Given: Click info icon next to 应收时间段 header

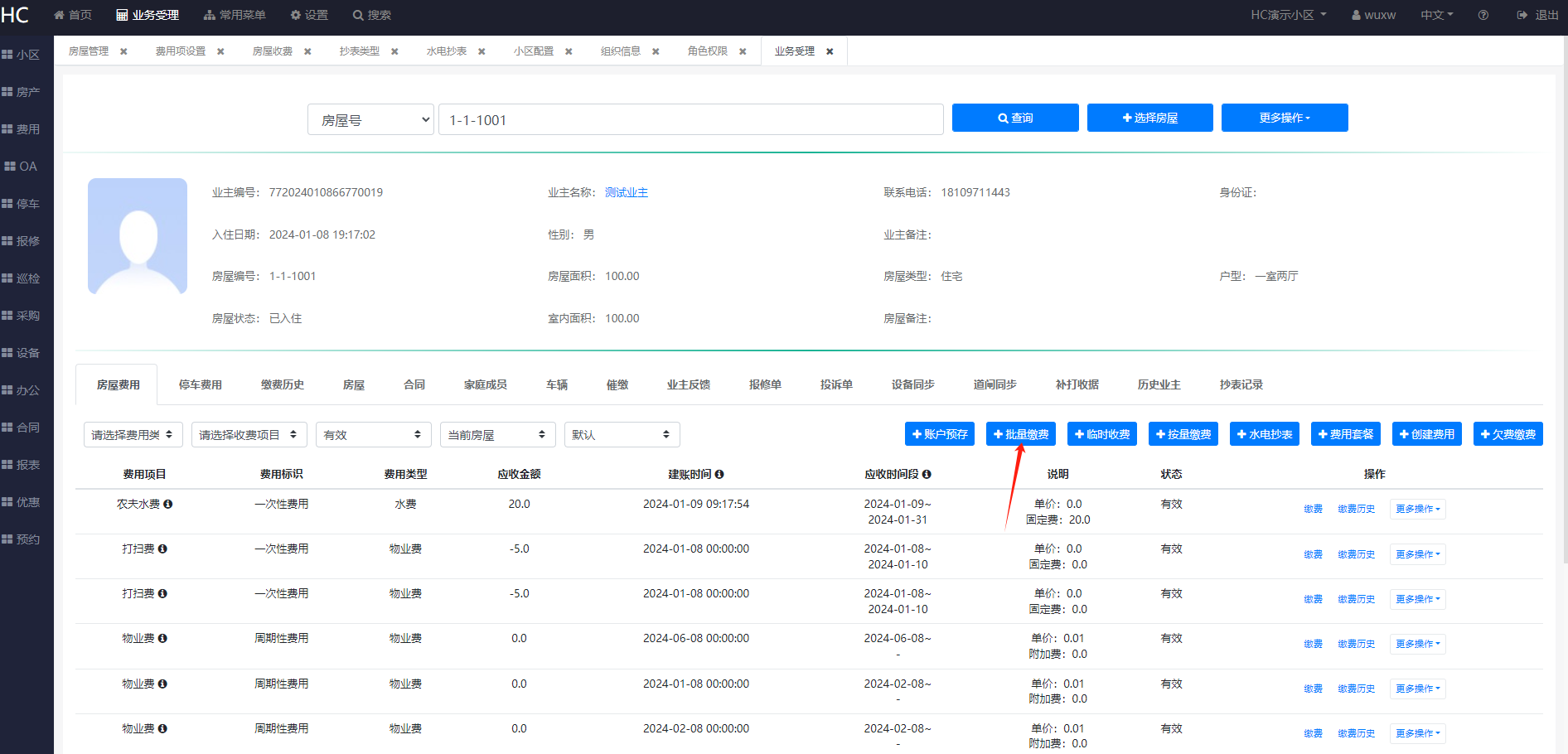Looking at the screenshot, I should (927, 474).
